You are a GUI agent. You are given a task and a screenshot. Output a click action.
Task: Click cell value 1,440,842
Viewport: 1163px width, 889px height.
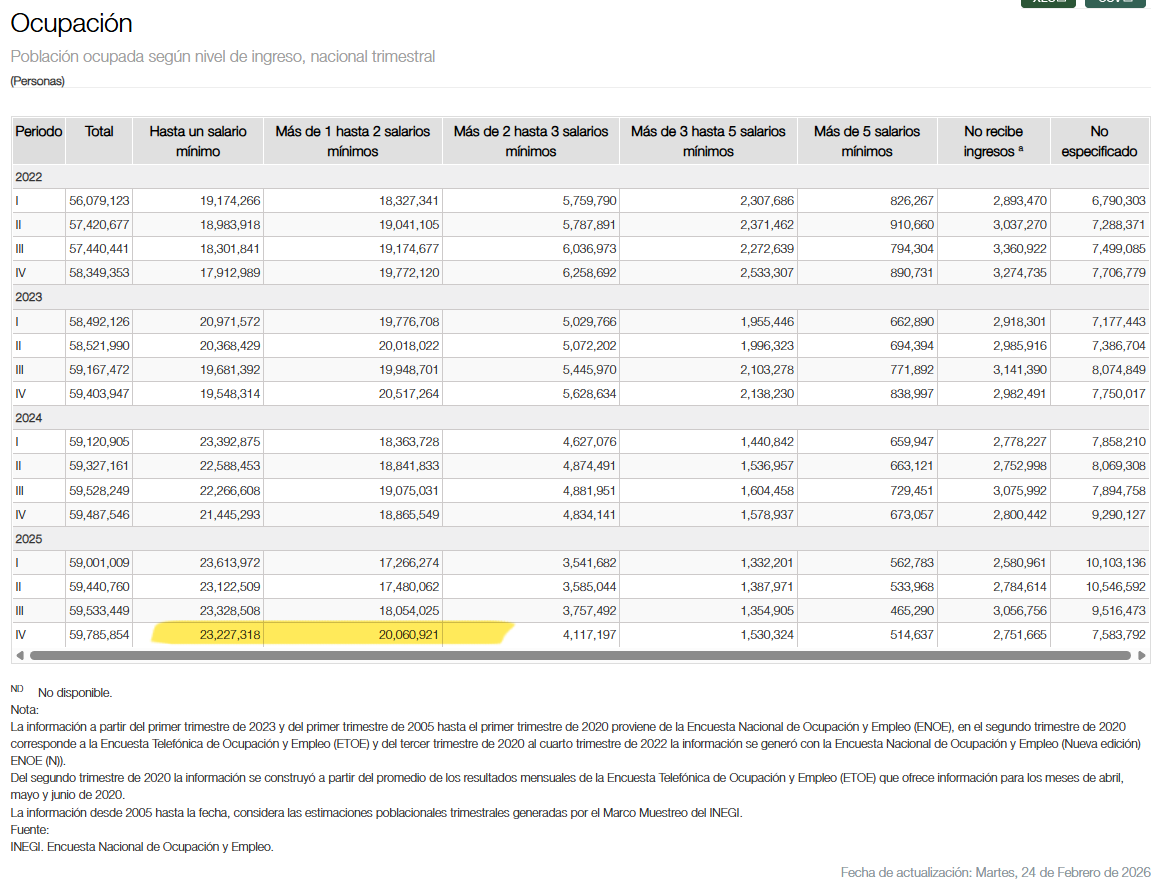click(x=767, y=441)
